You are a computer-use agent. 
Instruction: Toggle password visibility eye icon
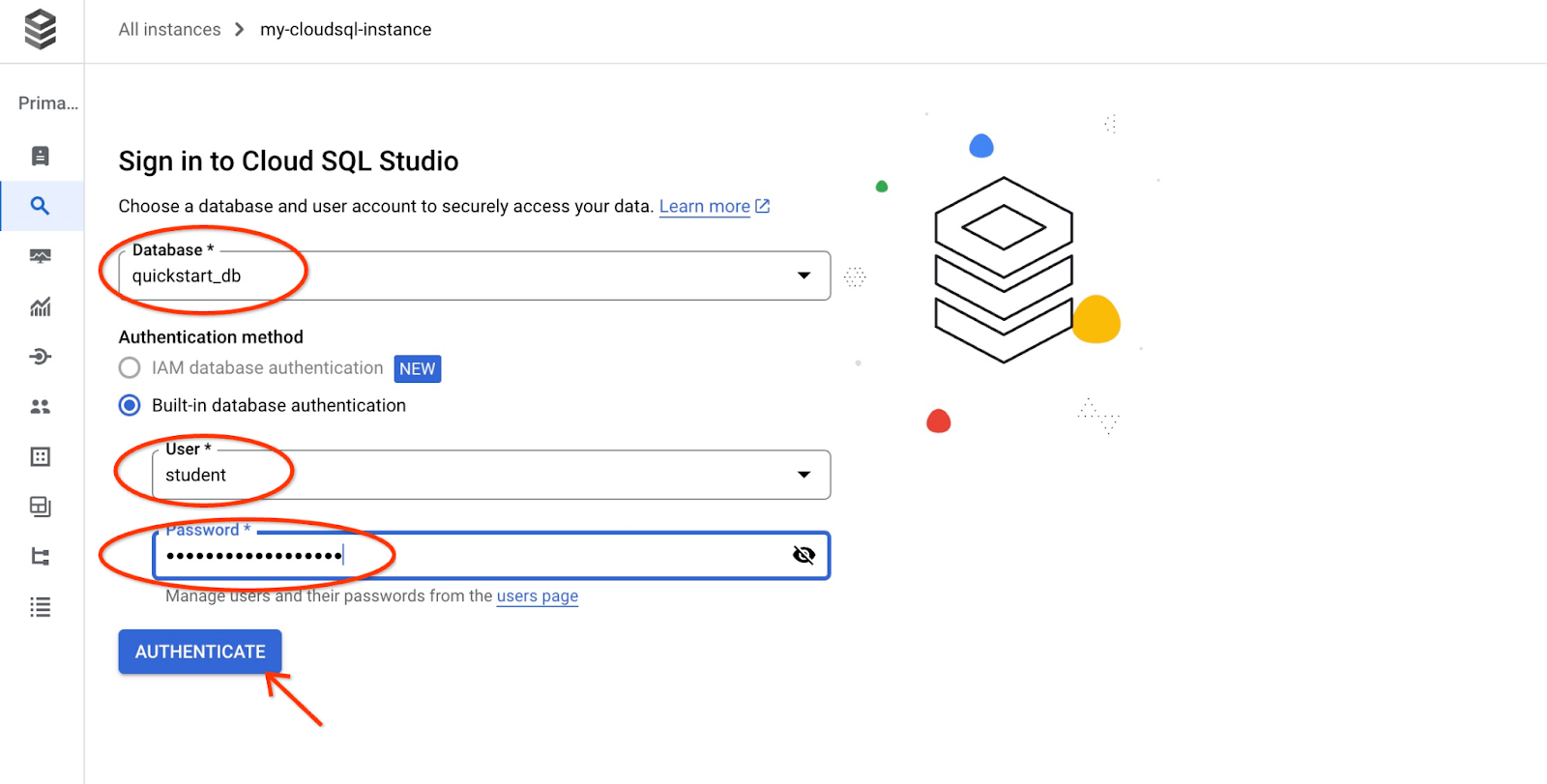coord(803,555)
